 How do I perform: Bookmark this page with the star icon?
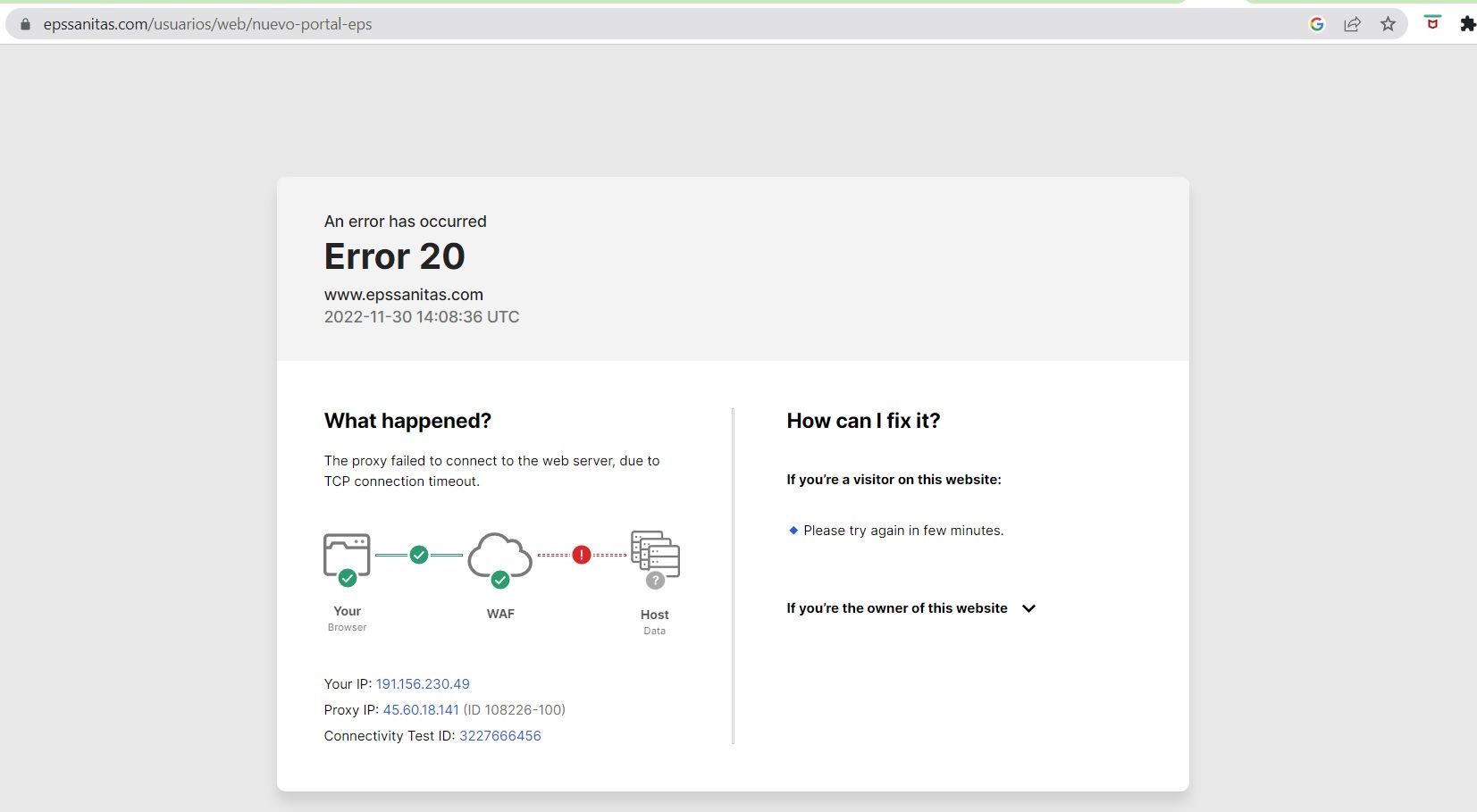coord(1388,24)
